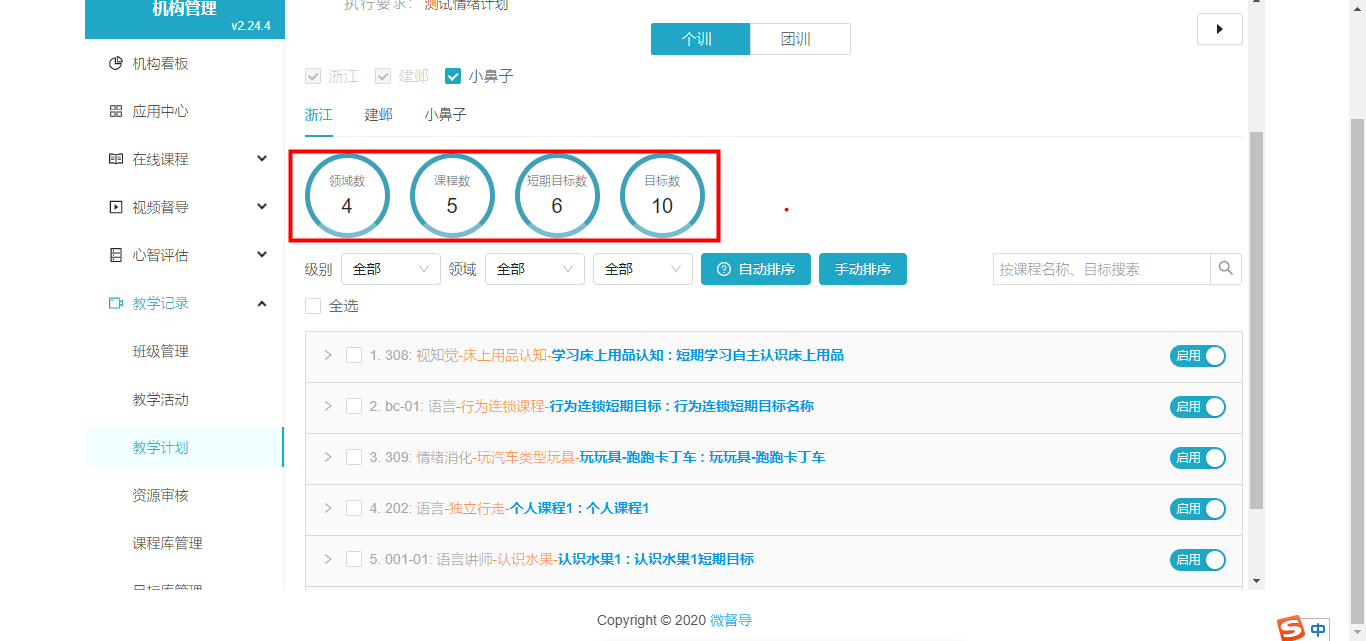The height and width of the screenshot is (641, 1366).
Task: Select the 个训 tab
Action: [x=701, y=39]
